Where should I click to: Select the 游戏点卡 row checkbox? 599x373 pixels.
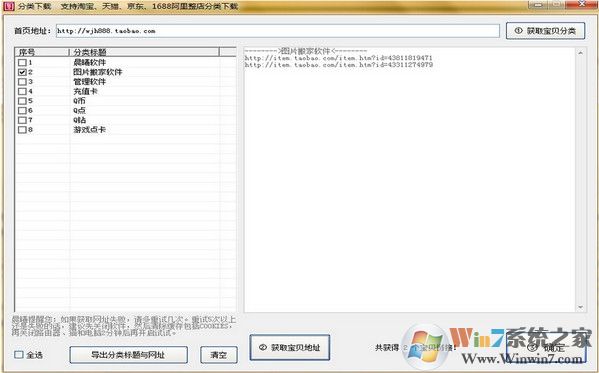(x=22, y=130)
